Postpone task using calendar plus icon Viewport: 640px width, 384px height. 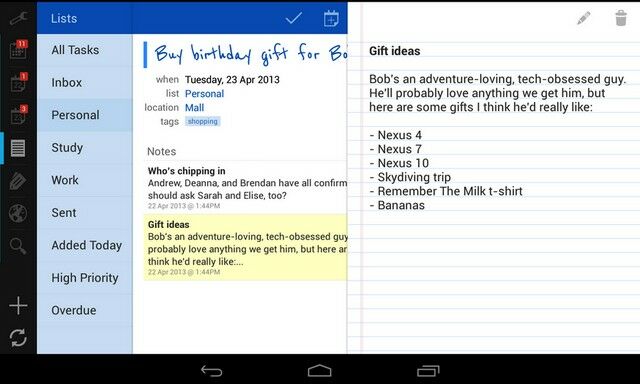331,18
